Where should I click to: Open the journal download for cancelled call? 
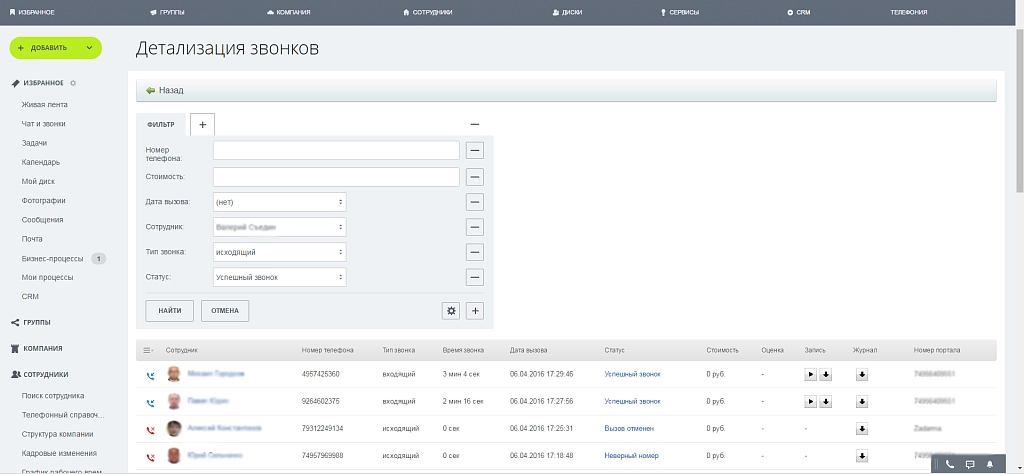[861, 429]
